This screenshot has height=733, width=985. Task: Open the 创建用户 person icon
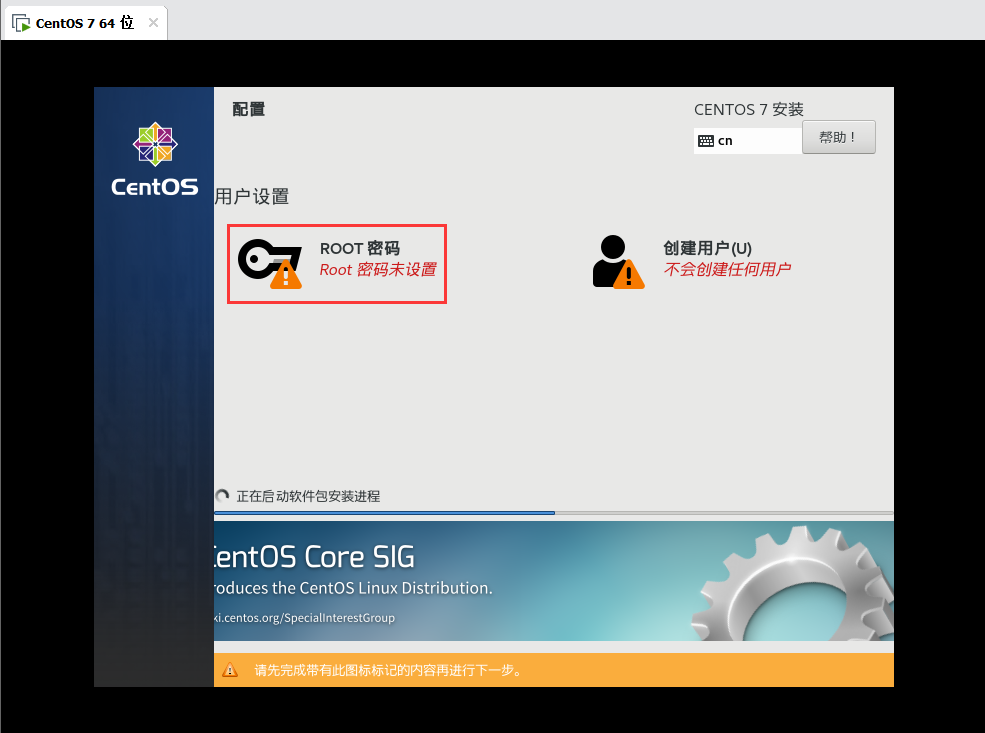(618, 263)
